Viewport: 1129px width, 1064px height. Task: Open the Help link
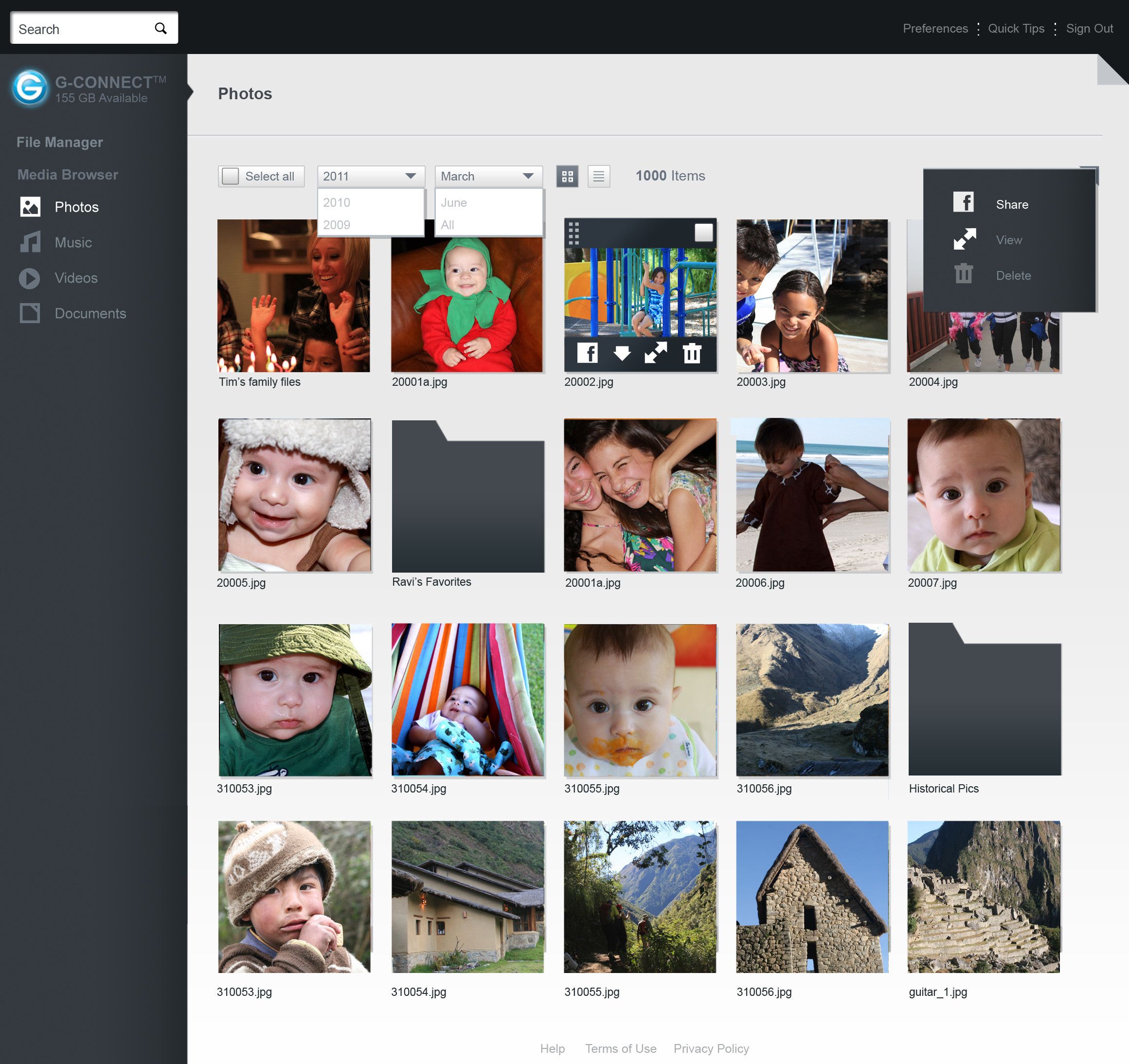tap(552, 1048)
